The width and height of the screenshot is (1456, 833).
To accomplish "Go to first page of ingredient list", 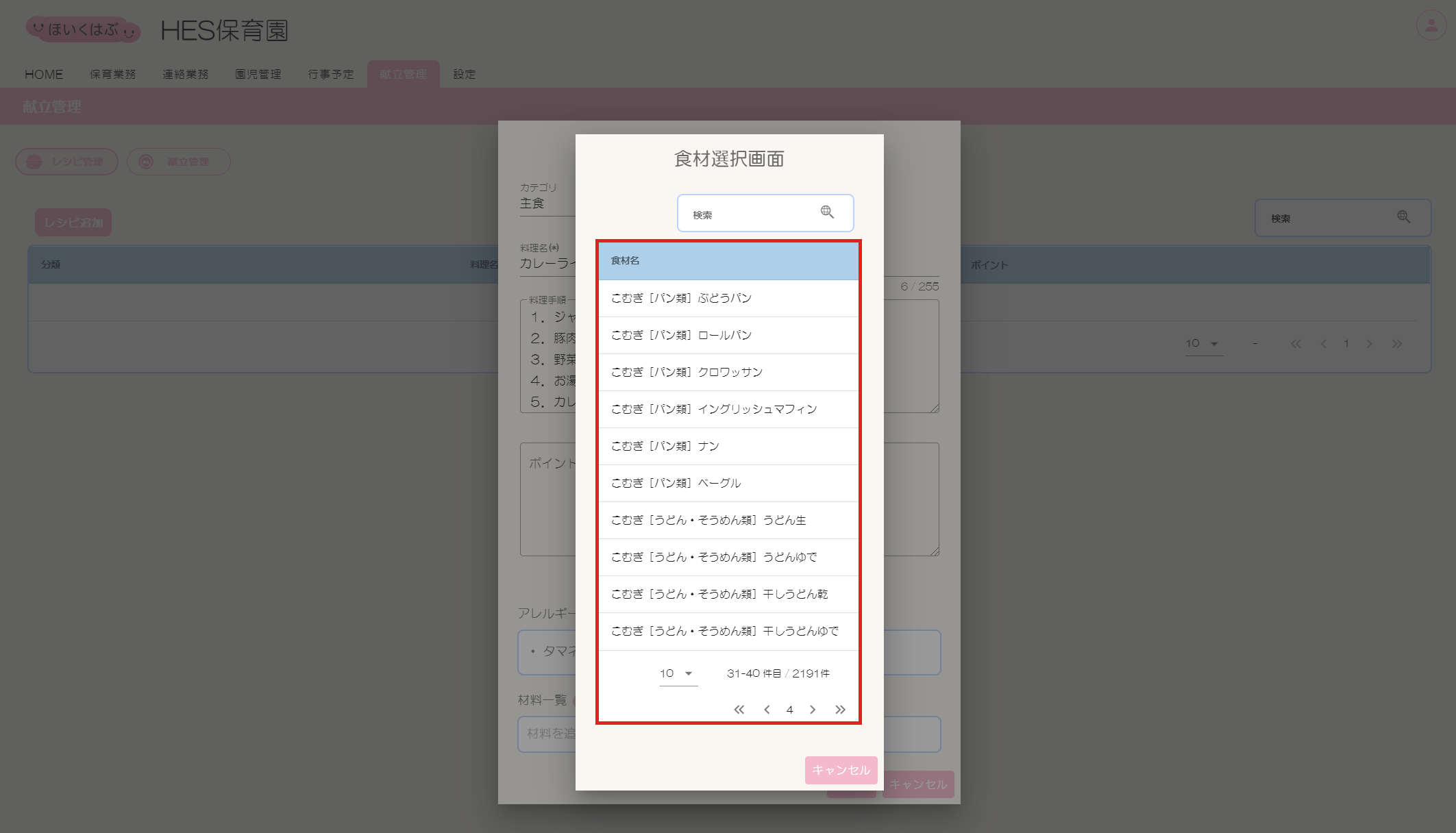I will coord(739,710).
